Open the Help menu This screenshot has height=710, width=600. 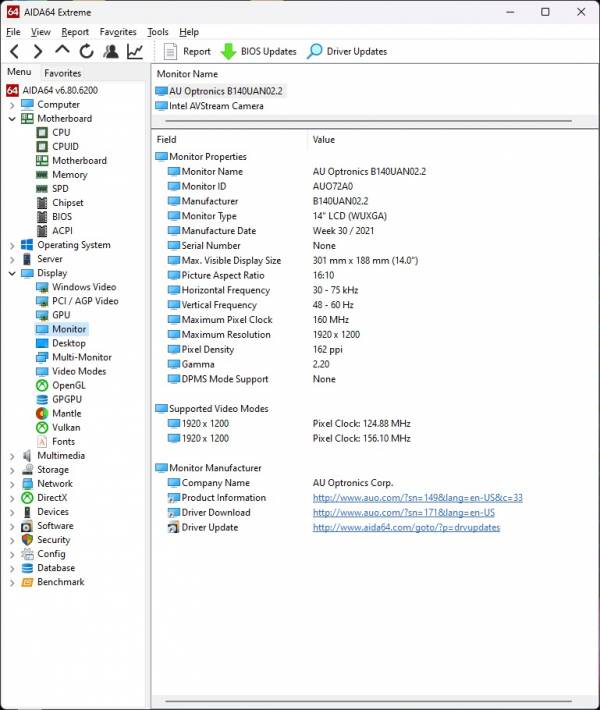pyautogui.click(x=189, y=32)
